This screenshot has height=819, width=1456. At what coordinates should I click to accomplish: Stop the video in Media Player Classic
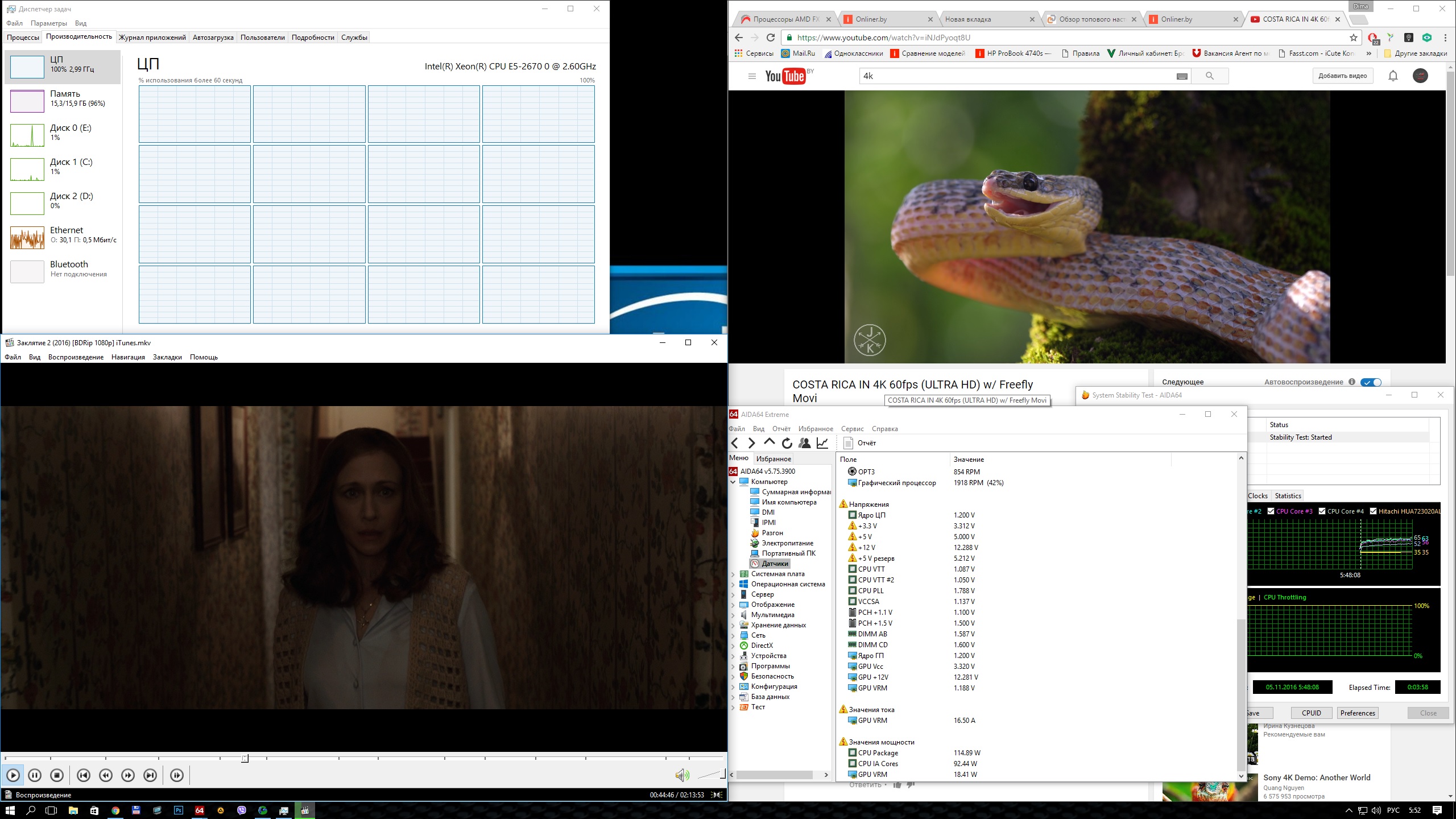click(x=57, y=775)
